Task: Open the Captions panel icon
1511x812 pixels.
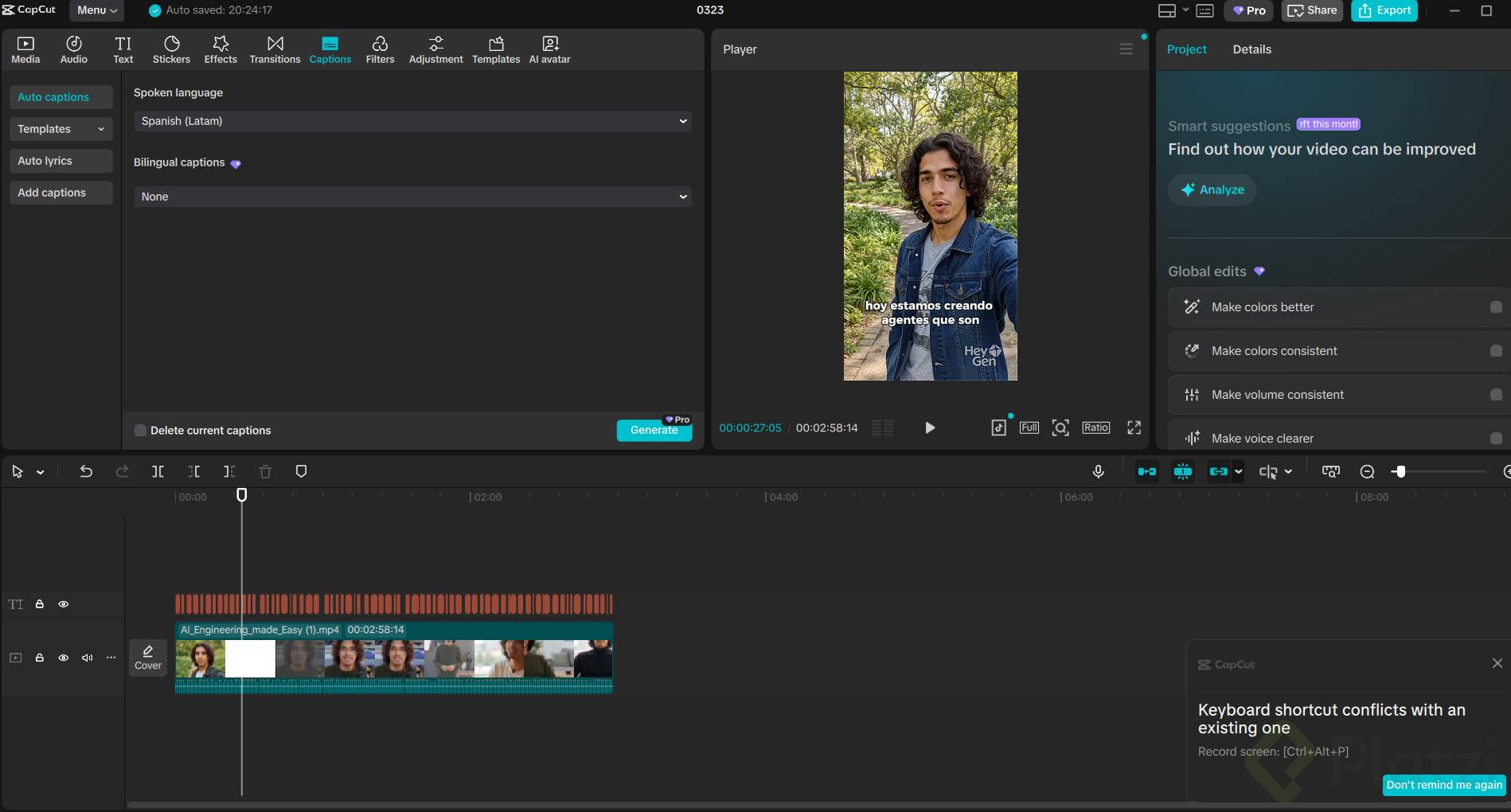Action: click(330, 49)
